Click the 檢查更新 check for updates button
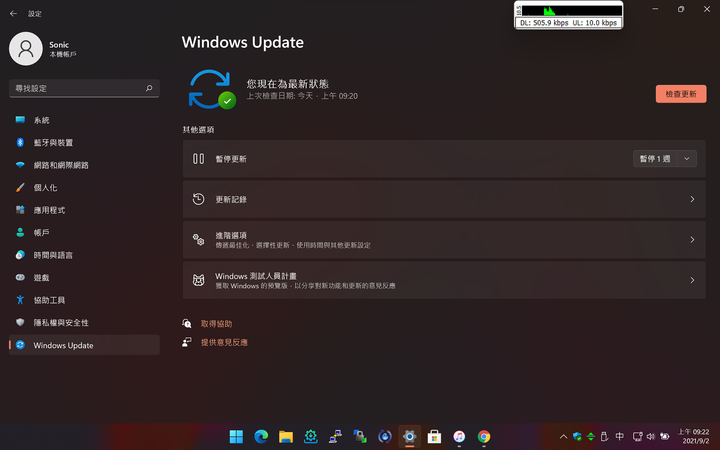 681,94
